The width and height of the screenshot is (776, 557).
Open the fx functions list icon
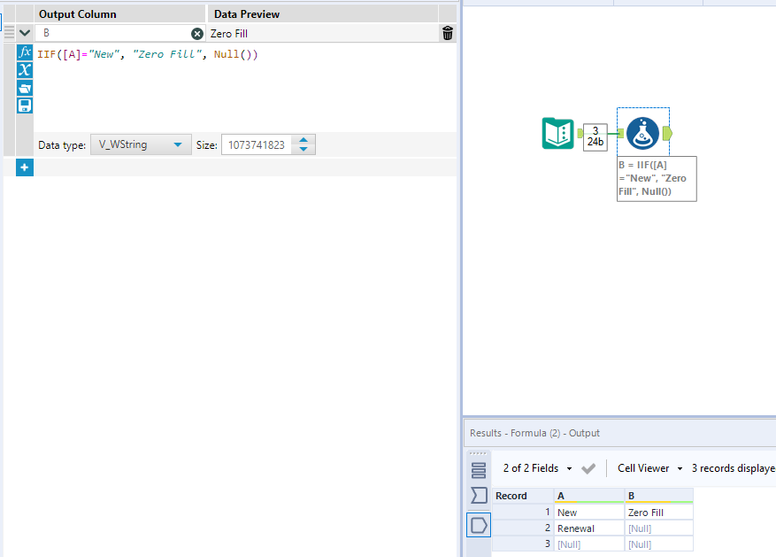[x=24, y=52]
